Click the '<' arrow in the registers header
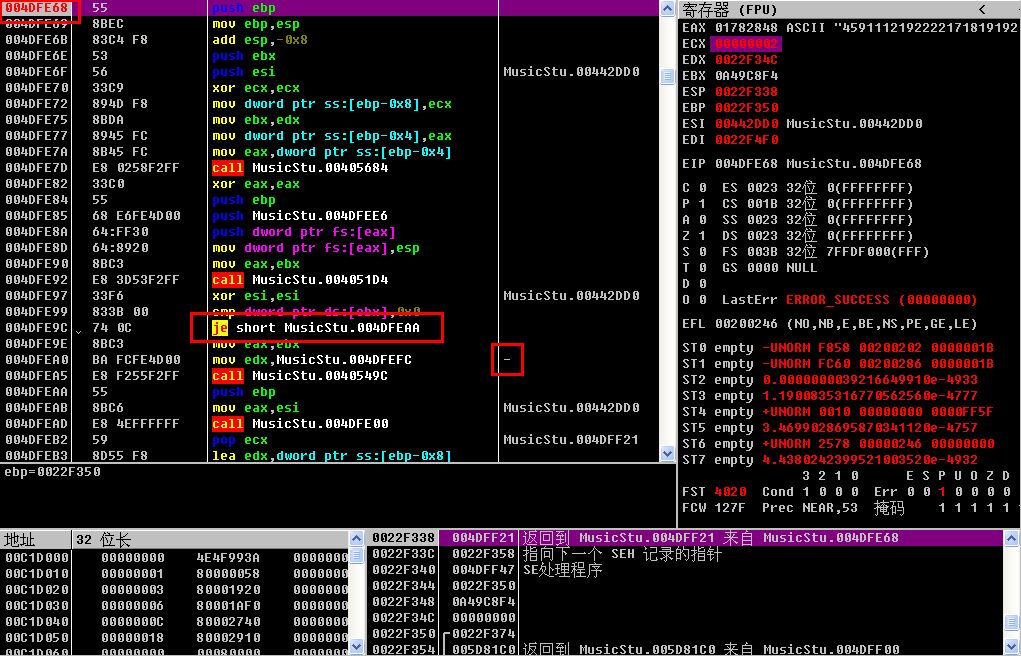This screenshot has height=656, width=1021. pyautogui.click(x=982, y=9)
